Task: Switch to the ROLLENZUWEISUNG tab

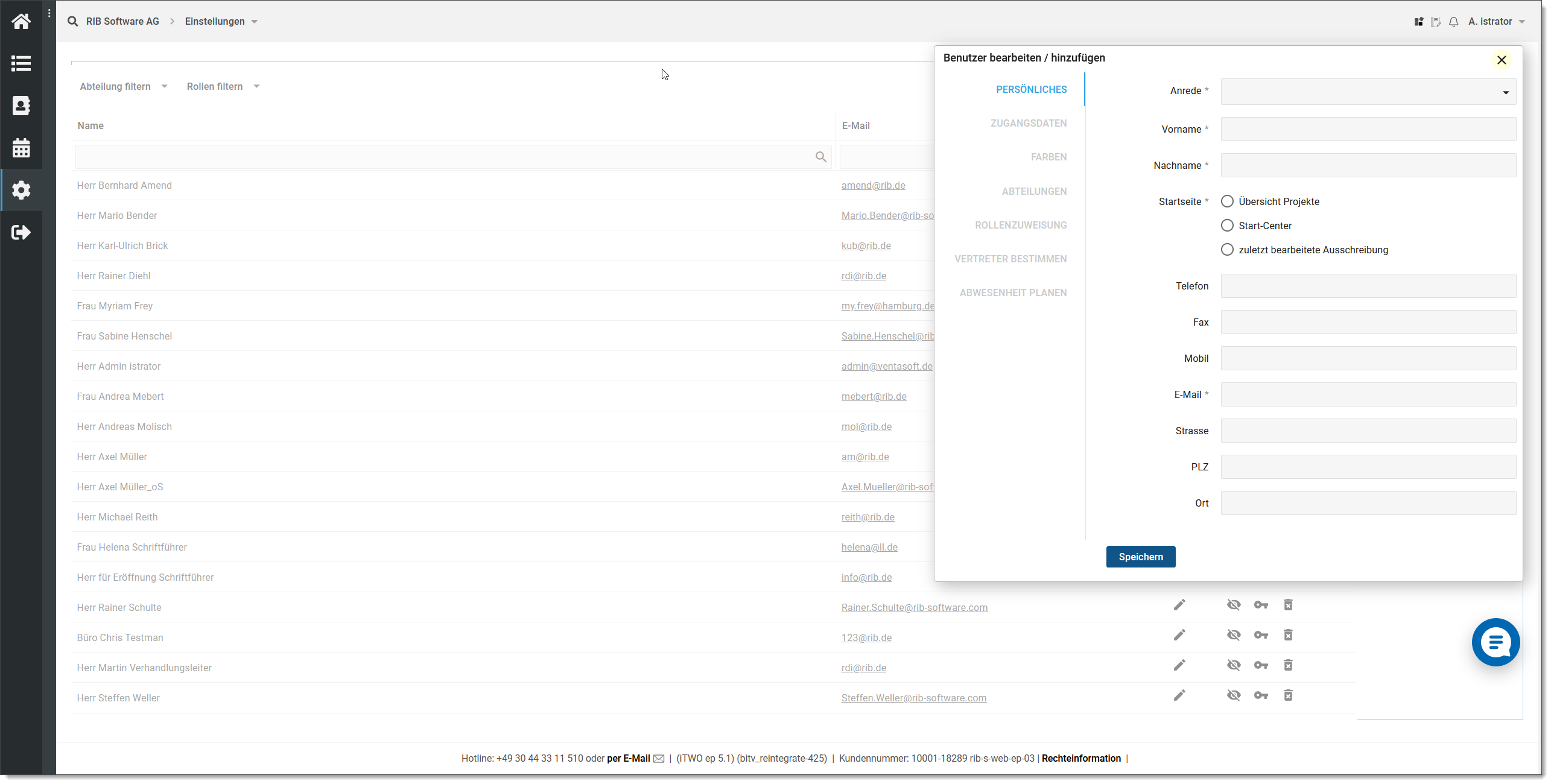Action: (x=1020, y=225)
